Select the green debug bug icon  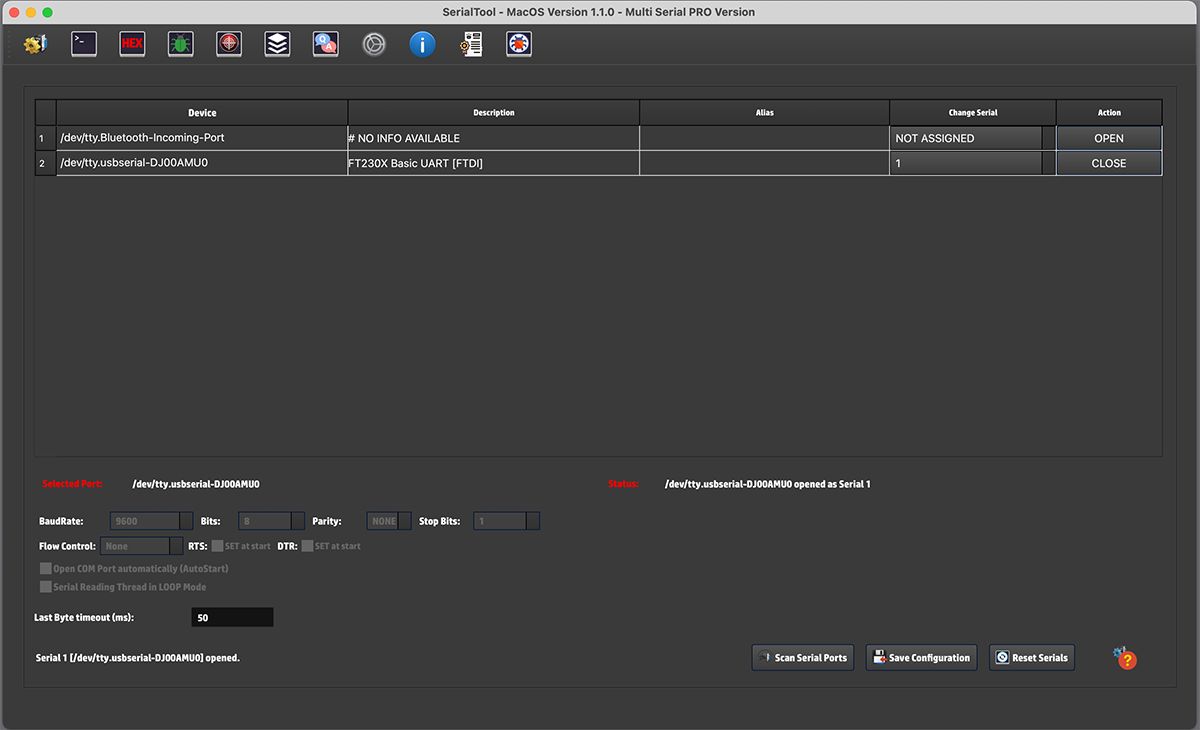pyautogui.click(x=180, y=44)
